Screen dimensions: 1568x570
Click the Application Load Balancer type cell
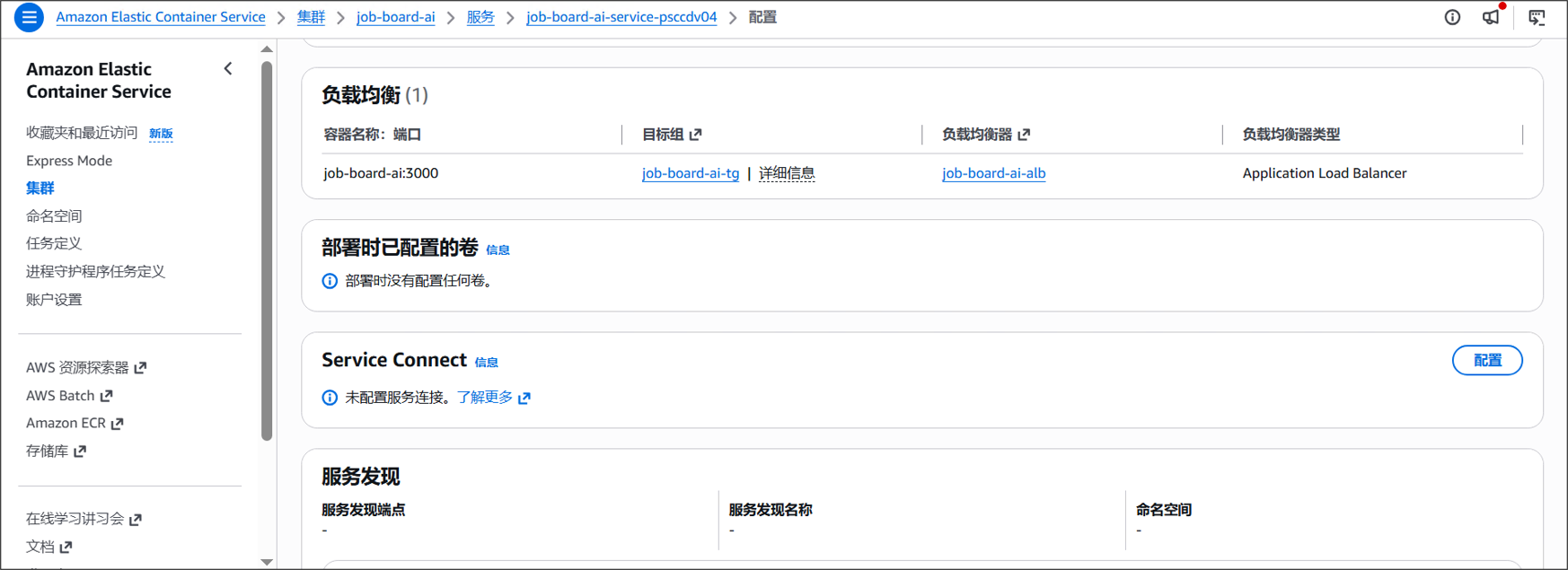tap(1325, 173)
